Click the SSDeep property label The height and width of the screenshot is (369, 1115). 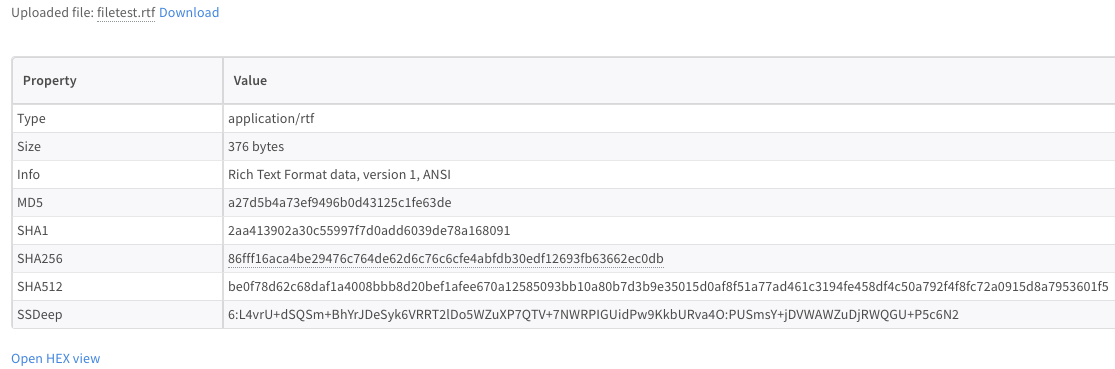[40, 315]
